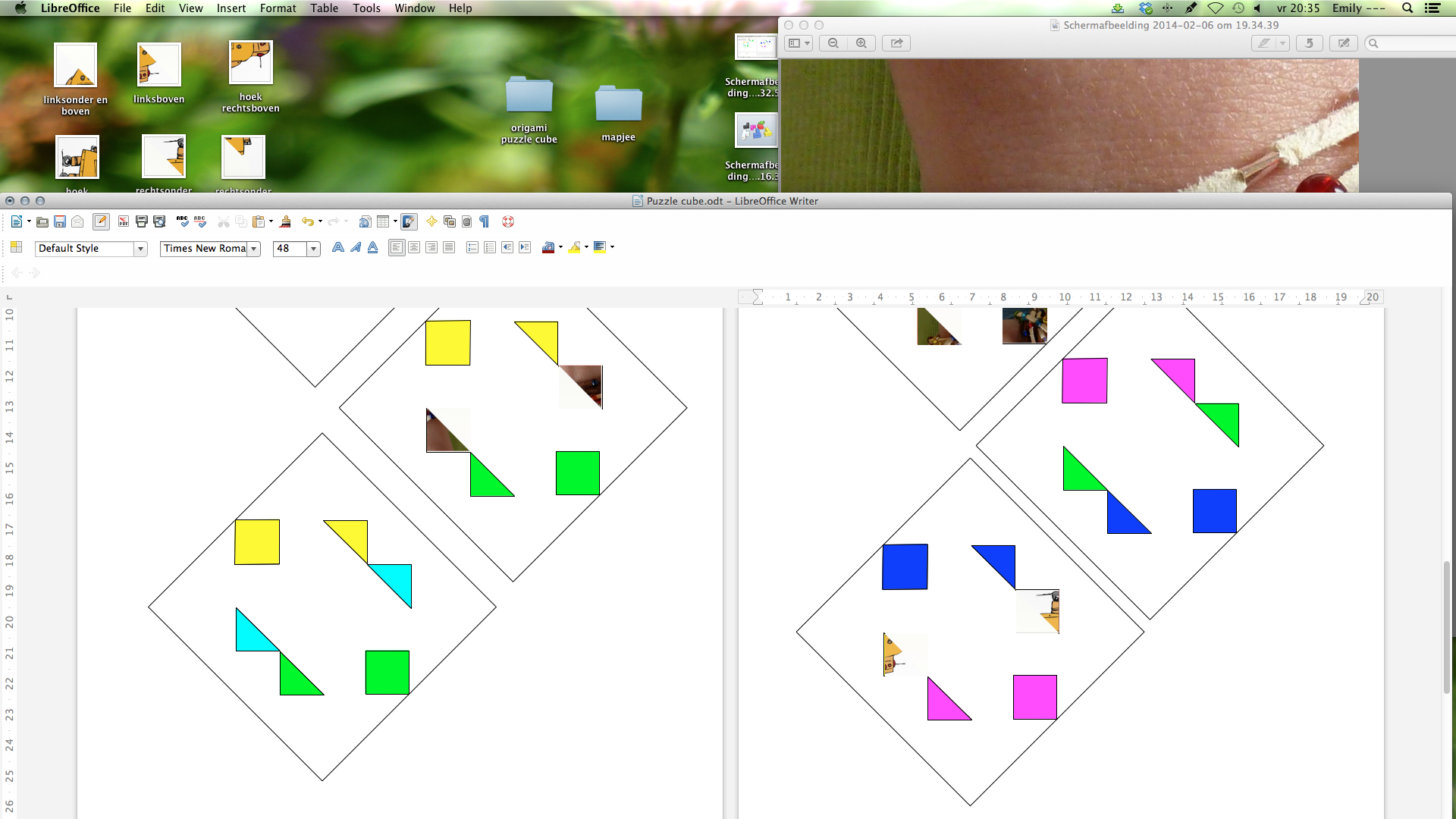1456x819 pixels.
Task: Select the Bold formatting icon
Action: click(x=337, y=248)
